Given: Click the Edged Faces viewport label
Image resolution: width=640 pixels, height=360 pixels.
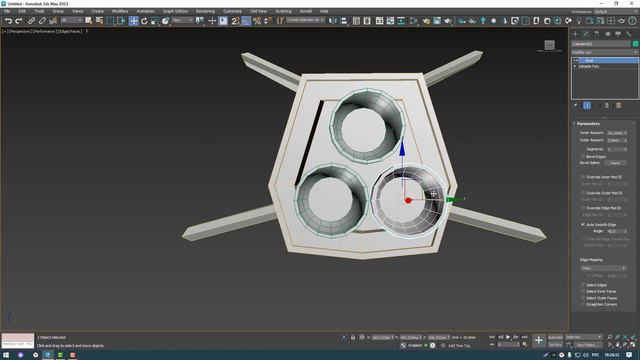Looking at the screenshot, I should 70,31.
